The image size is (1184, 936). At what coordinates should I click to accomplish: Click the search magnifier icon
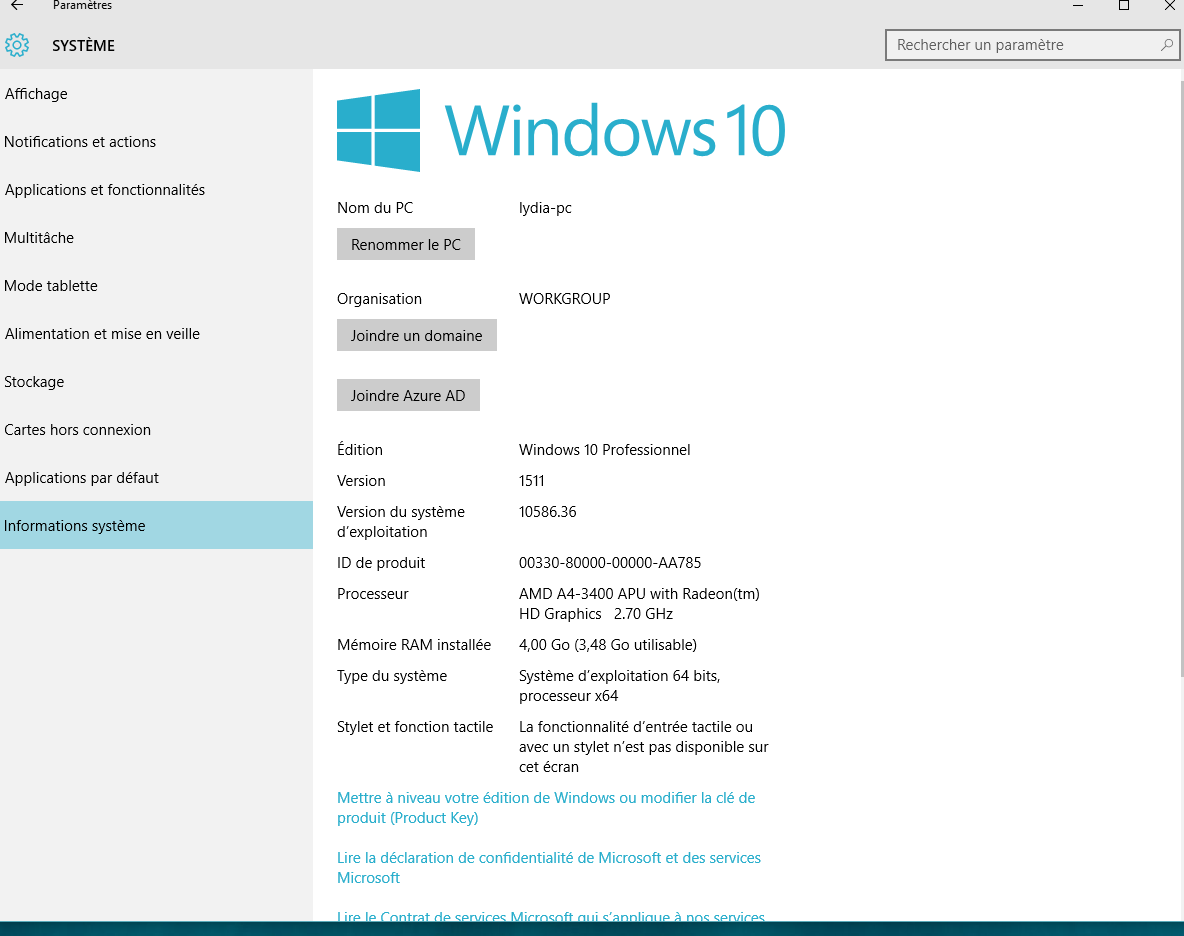pyautogui.click(x=1166, y=45)
